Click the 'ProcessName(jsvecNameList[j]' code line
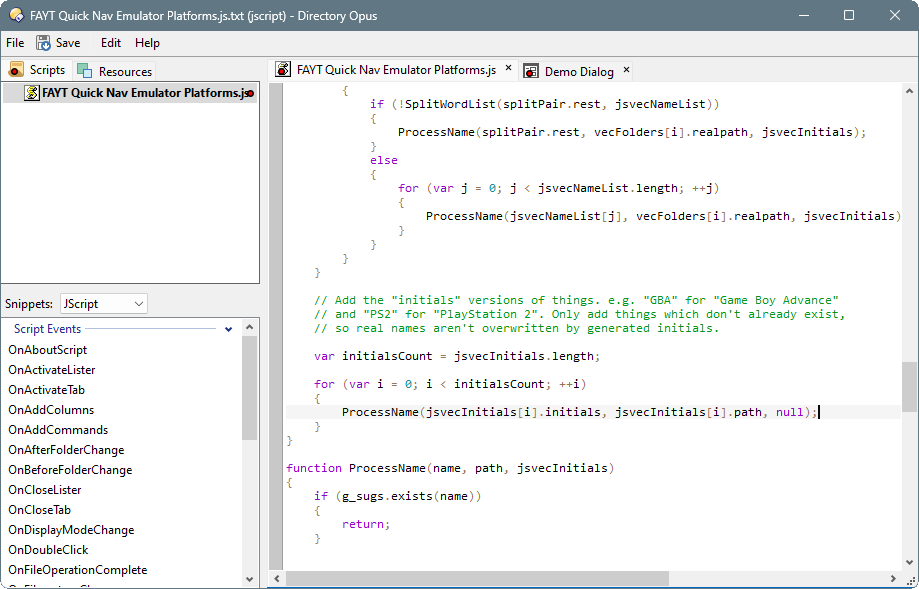Screen dimensions: 919x589 pyautogui.click(x=663, y=216)
